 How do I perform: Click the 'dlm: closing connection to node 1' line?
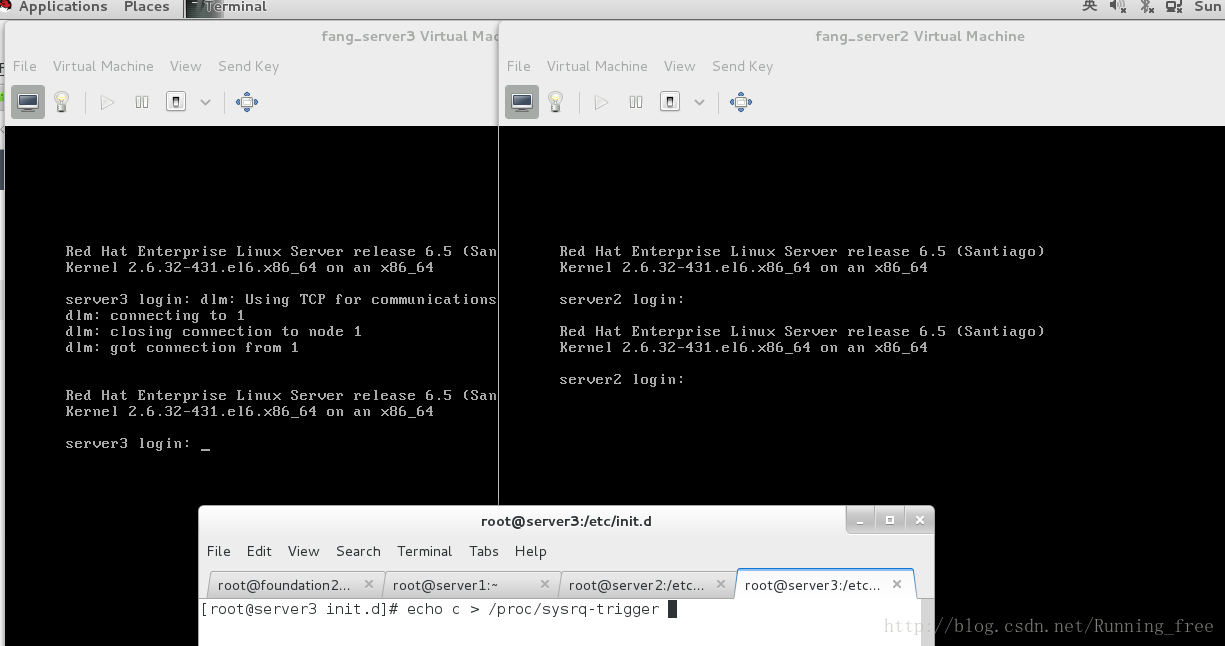[213, 332]
